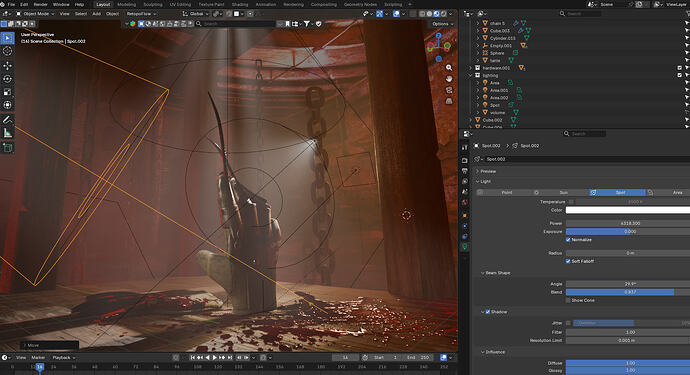Click the viewport pan hand icon
This screenshot has height=375, width=690.
pyautogui.click(x=449, y=79)
